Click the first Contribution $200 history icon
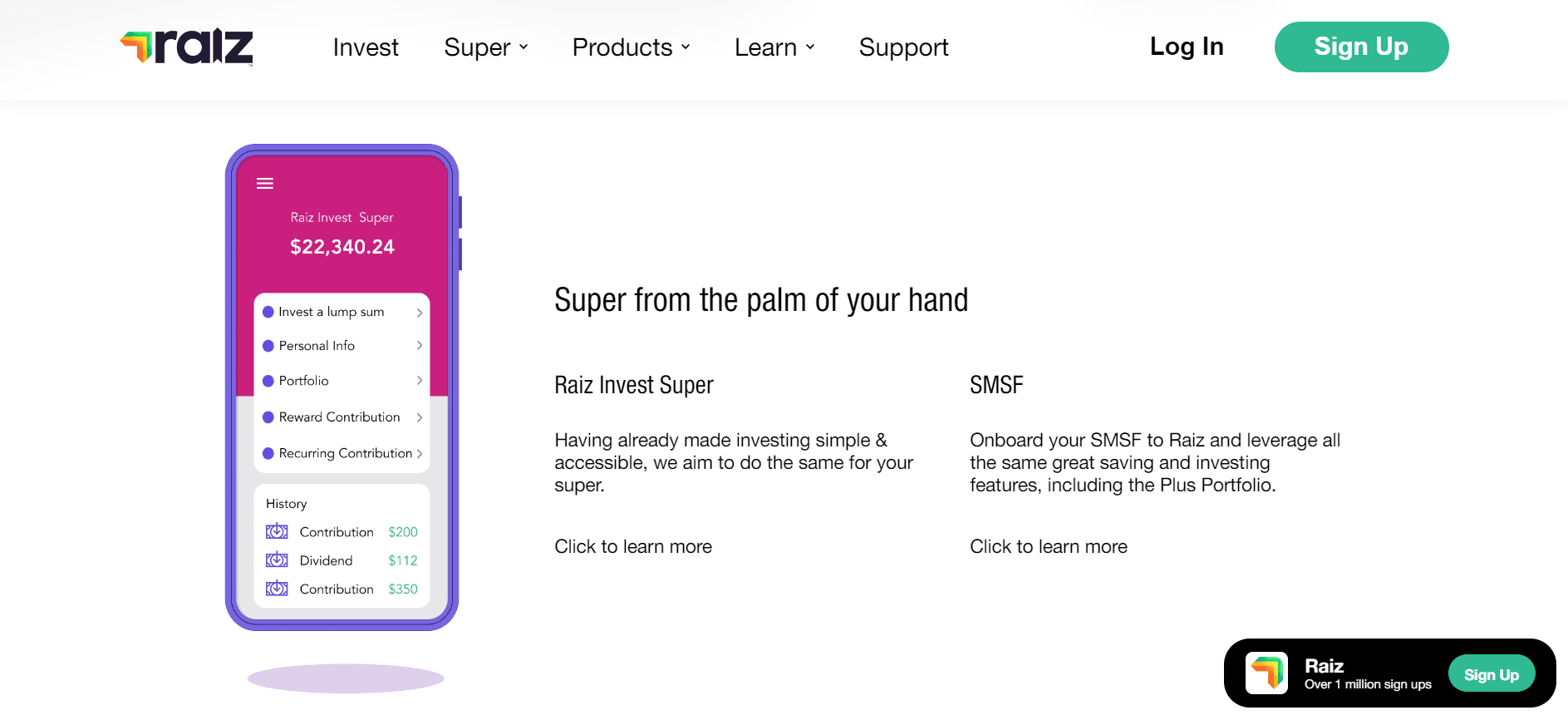The width and height of the screenshot is (1568, 720). [x=277, y=531]
